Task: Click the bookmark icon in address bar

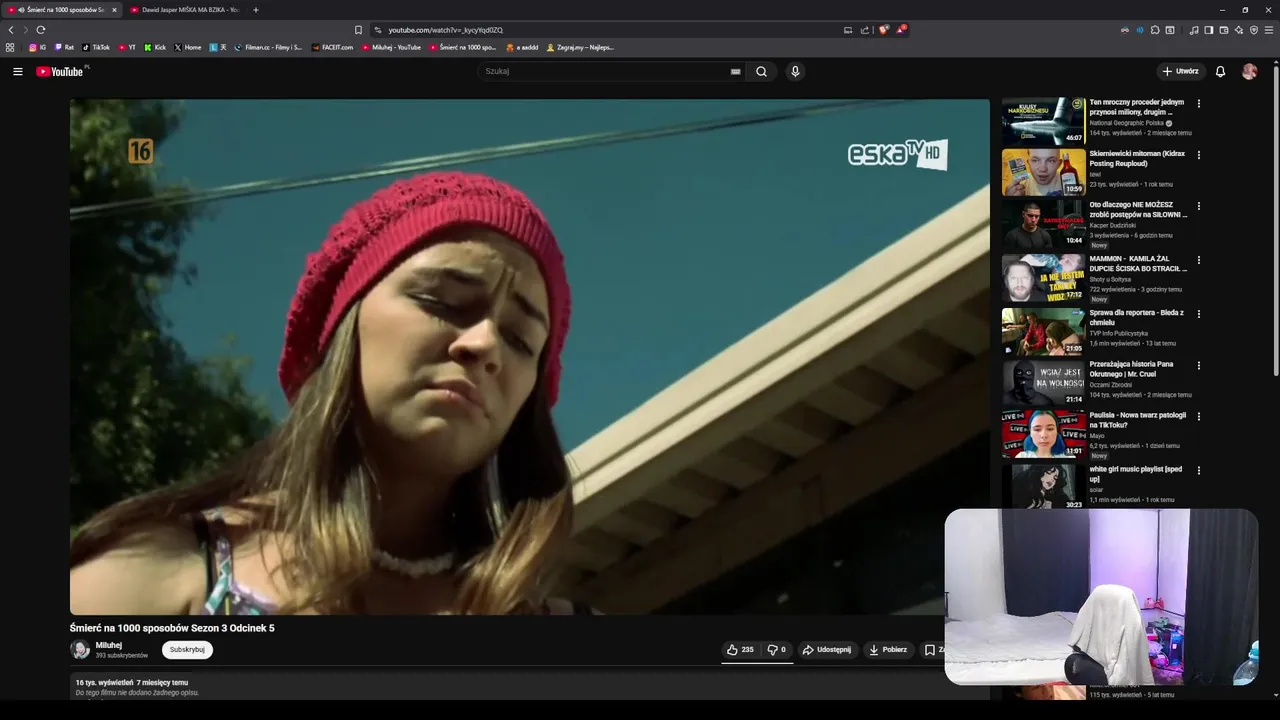Action: click(x=358, y=30)
